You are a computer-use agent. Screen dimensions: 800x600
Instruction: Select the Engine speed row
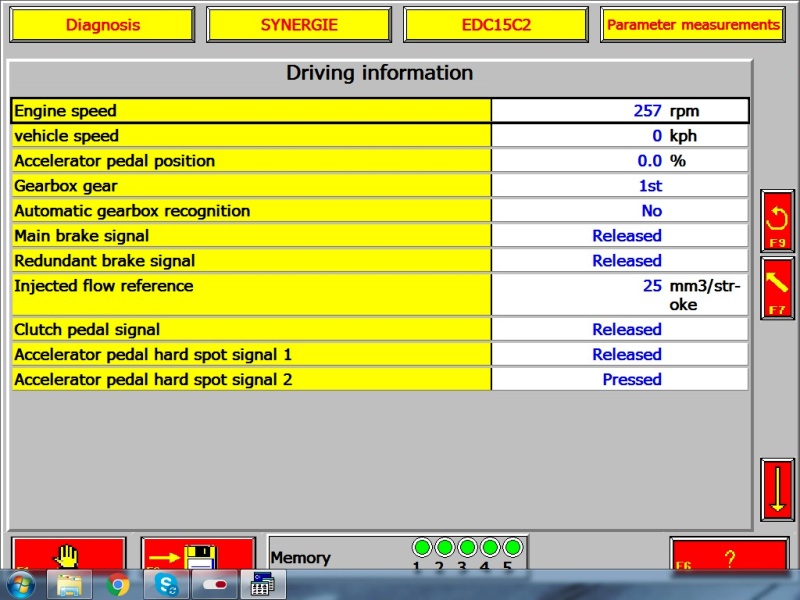pos(380,111)
